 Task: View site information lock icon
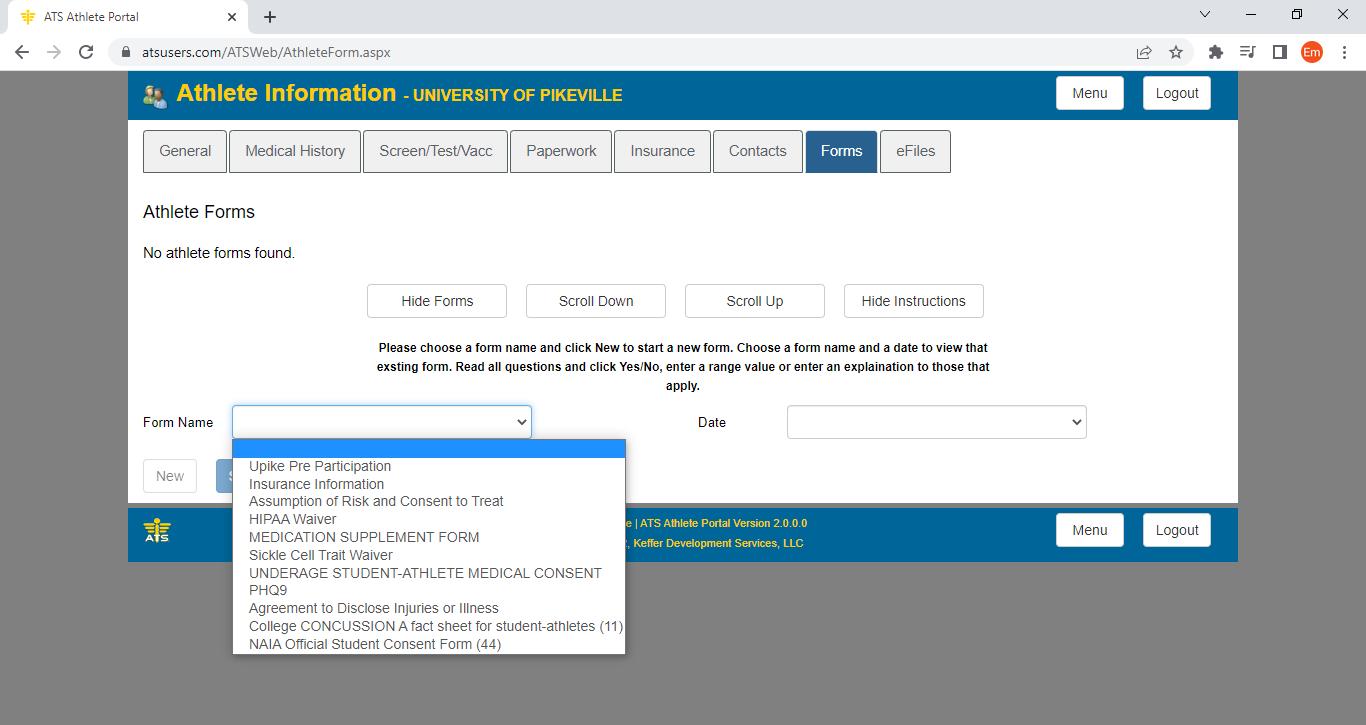(125, 52)
